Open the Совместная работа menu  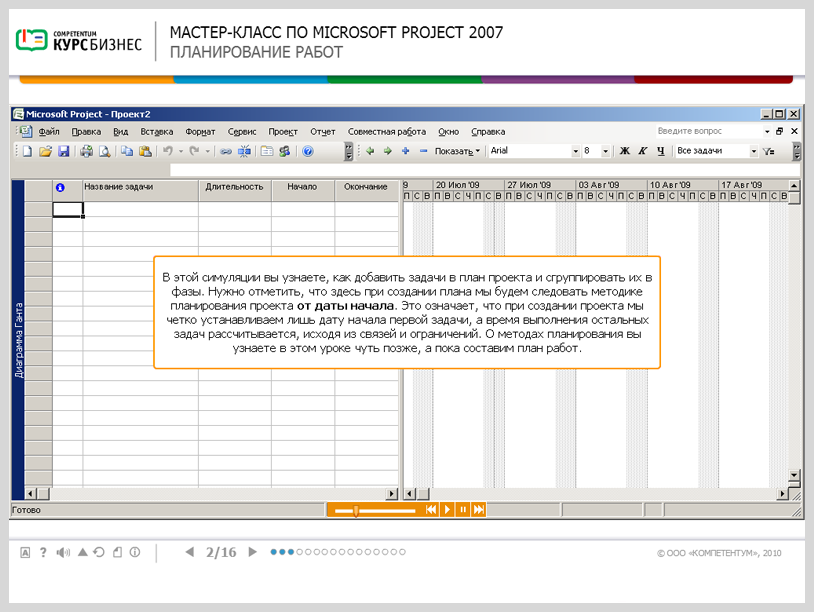387,132
